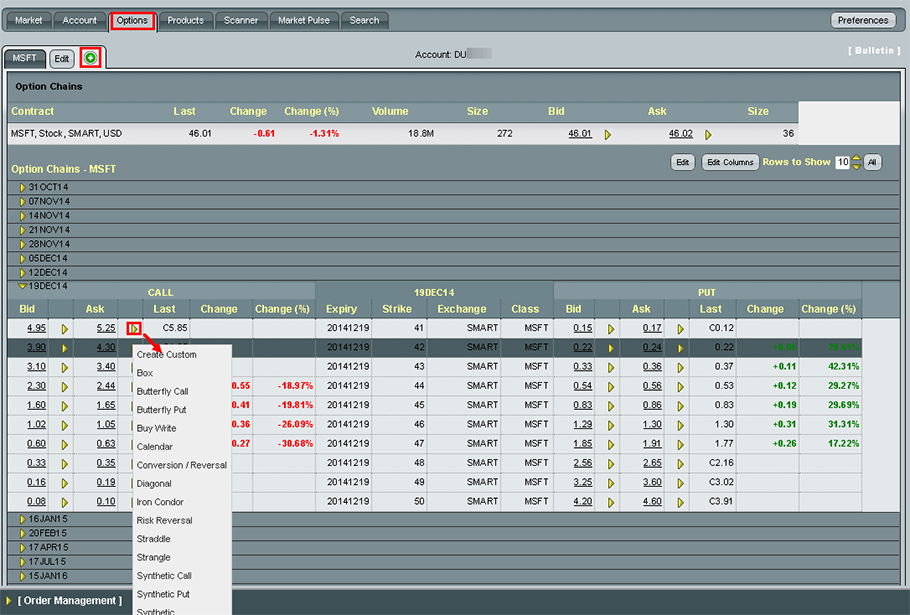Open the Market Pulse tab
Screen dimensions: 910x615
(x=304, y=20)
